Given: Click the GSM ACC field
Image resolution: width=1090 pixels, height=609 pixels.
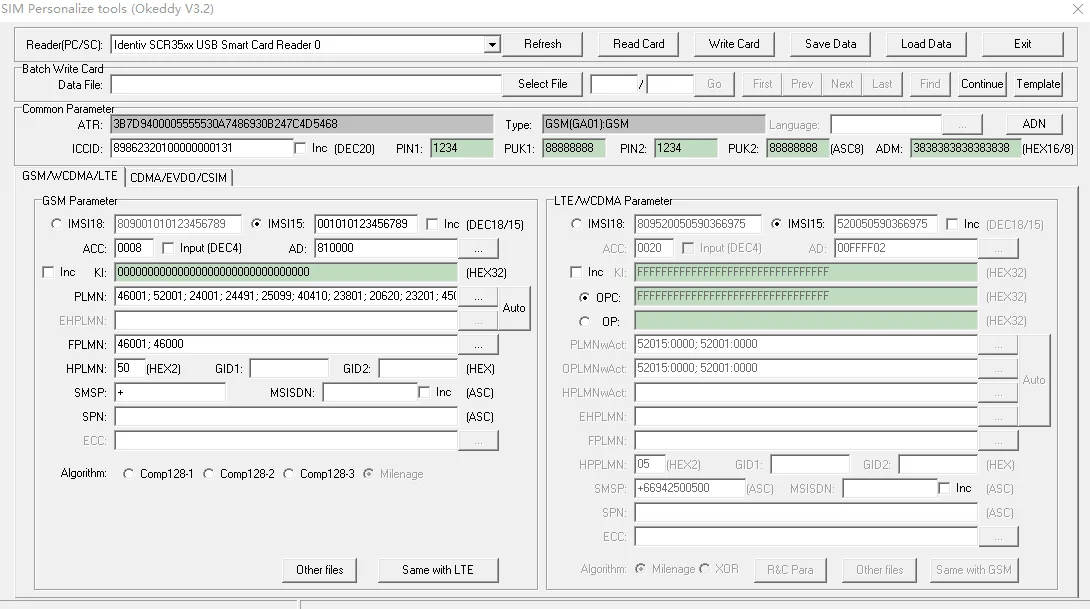Looking at the screenshot, I should 133,248.
